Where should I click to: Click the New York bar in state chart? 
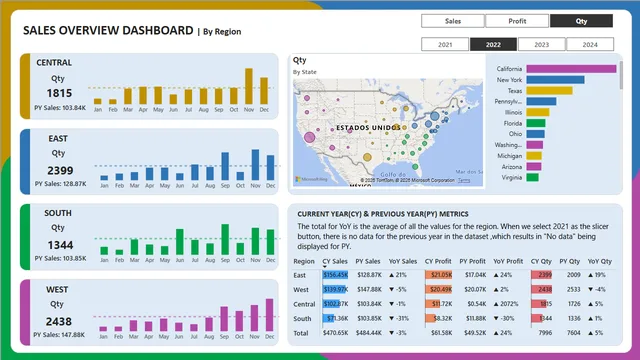pyautogui.click(x=555, y=80)
